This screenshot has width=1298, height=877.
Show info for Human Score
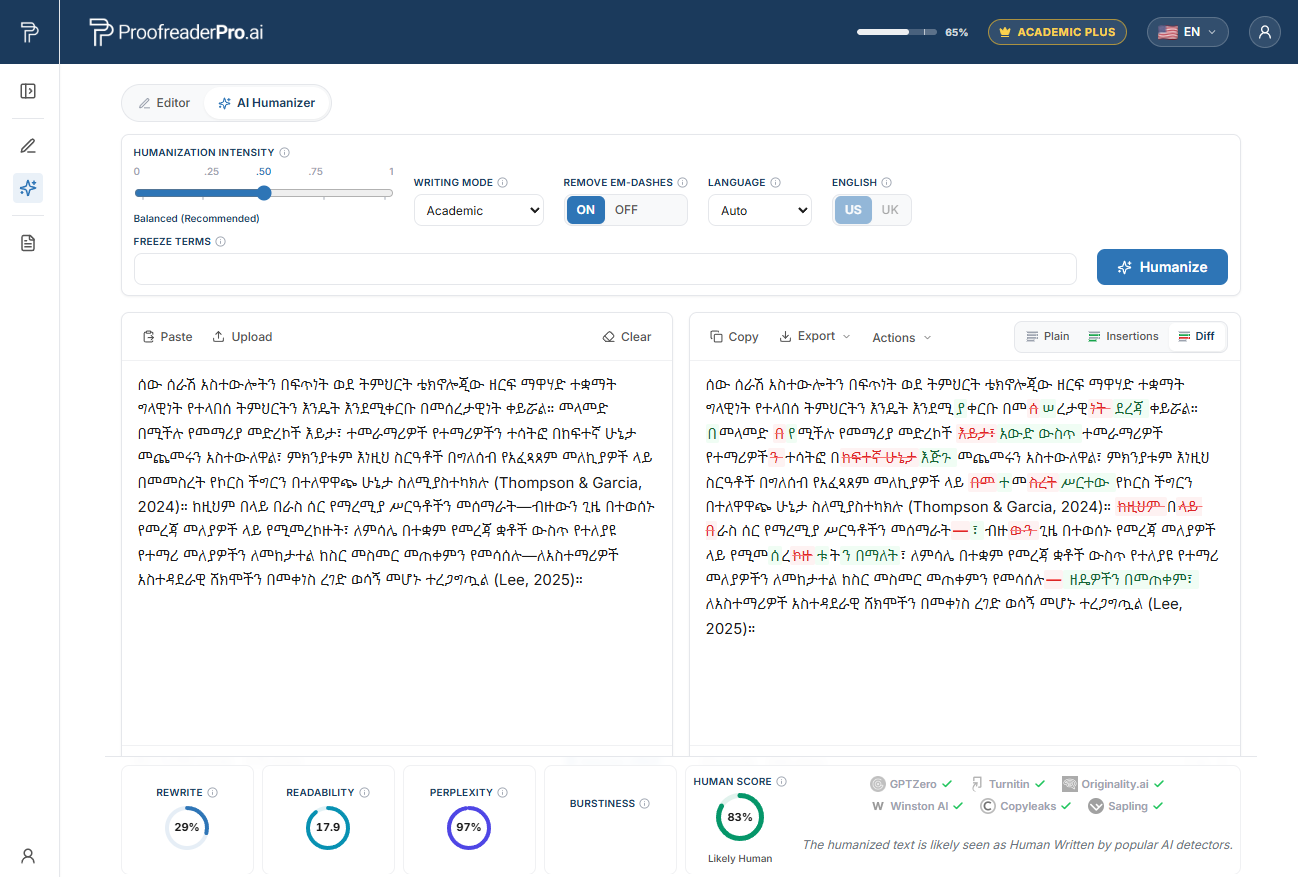[782, 782]
